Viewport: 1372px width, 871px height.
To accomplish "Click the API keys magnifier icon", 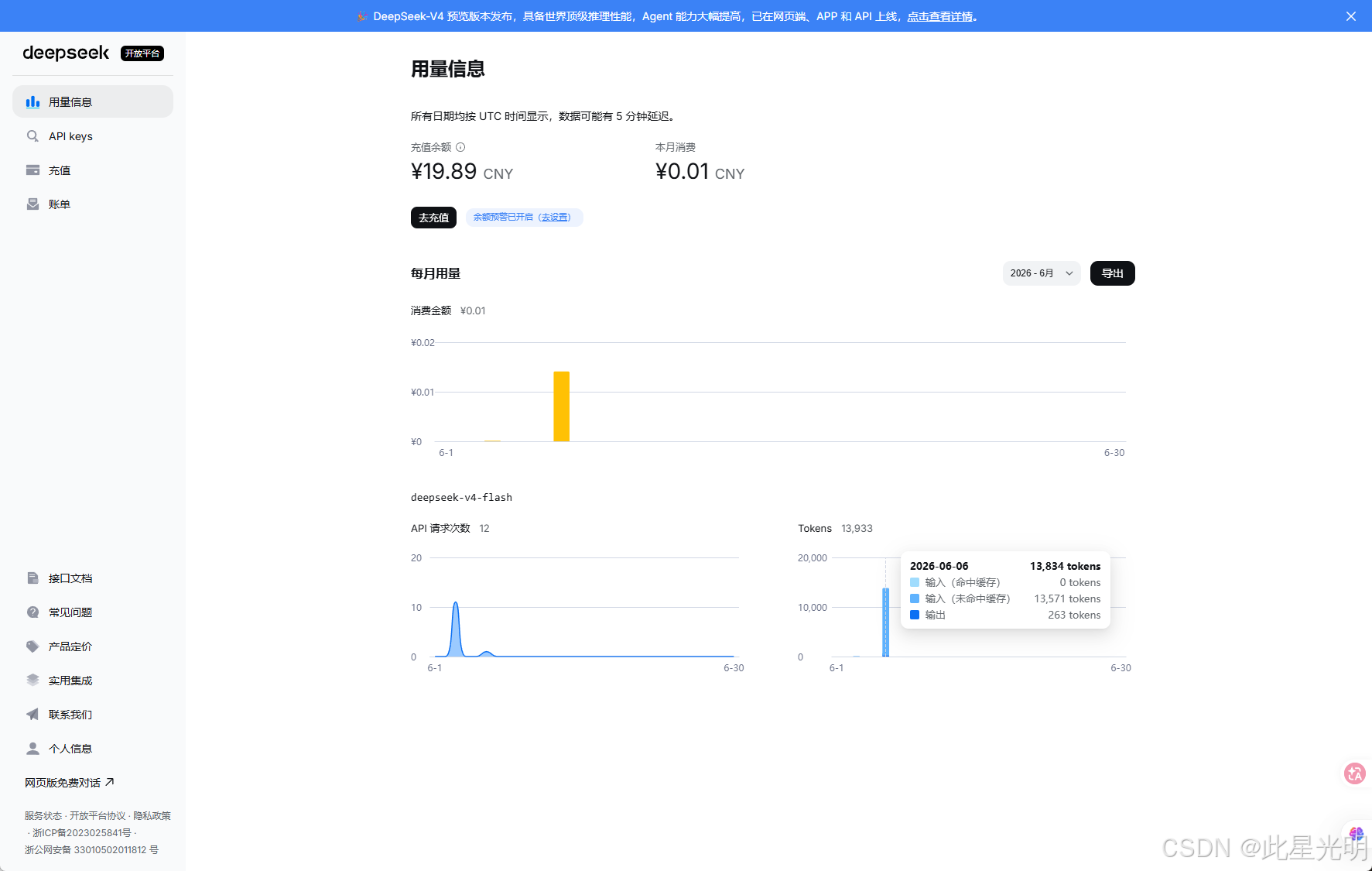I will 33,136.
